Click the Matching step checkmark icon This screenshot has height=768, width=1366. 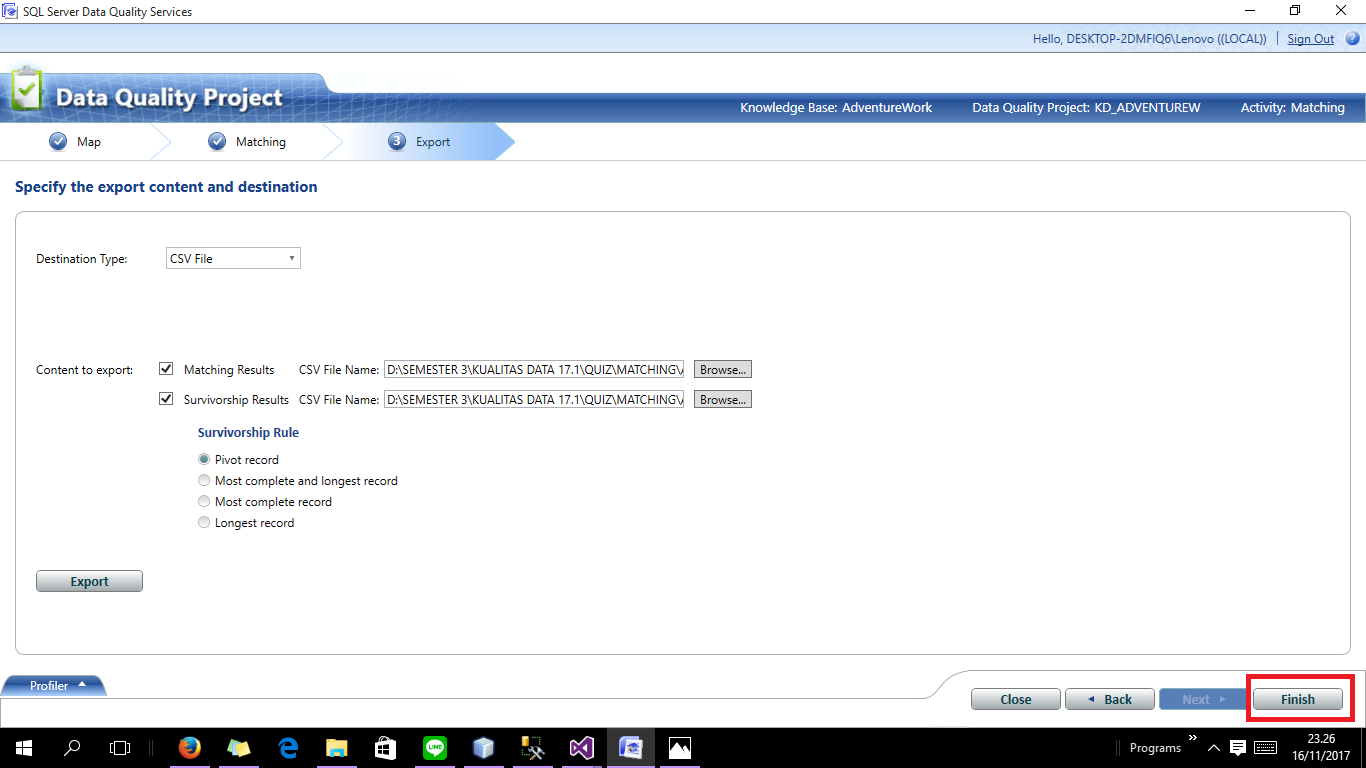pyautogui.click(x=217, y=141)
